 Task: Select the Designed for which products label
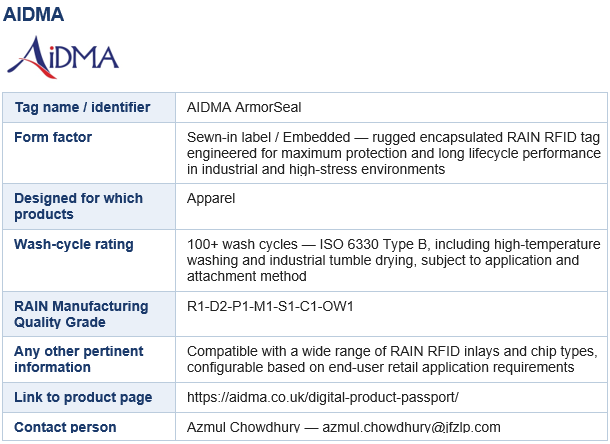78,206
